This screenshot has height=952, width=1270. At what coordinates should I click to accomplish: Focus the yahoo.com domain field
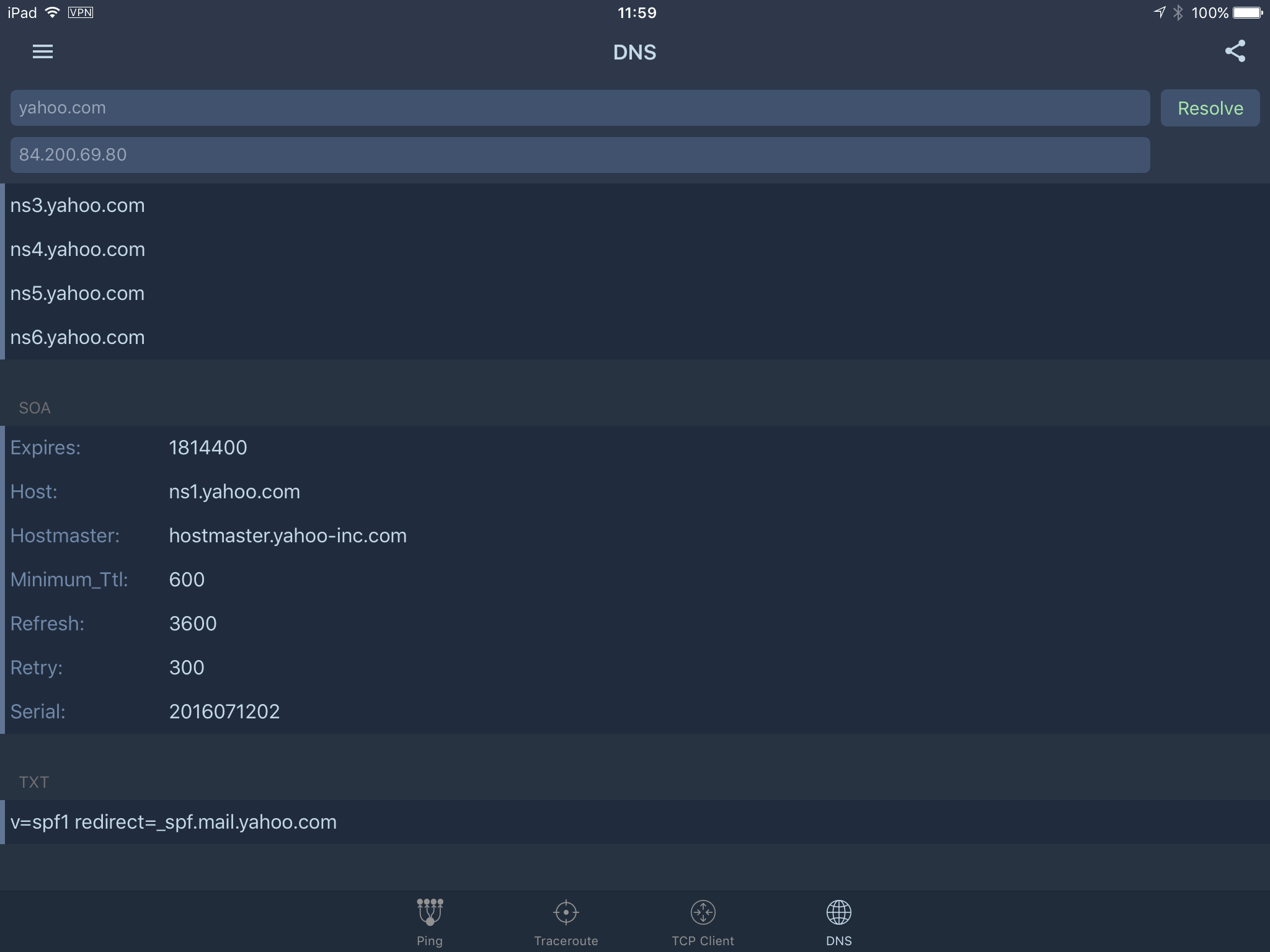[580, 108]
